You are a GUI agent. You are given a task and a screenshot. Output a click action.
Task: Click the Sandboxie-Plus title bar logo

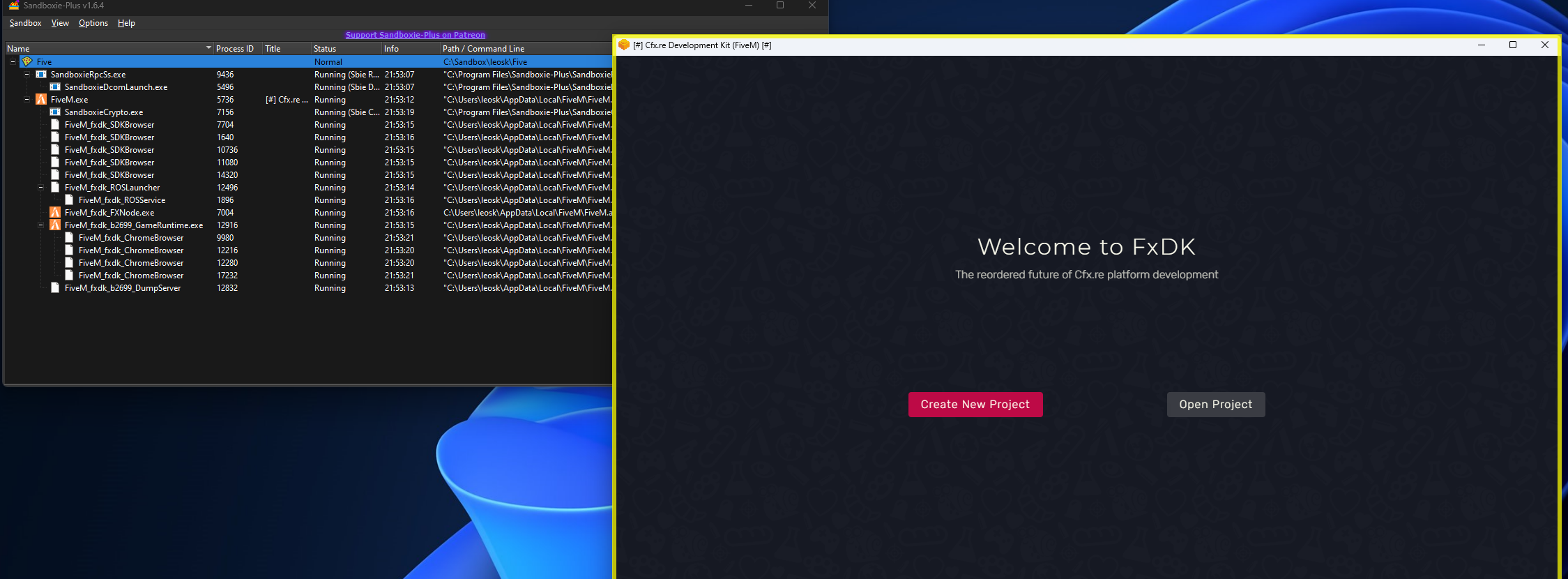13,6
